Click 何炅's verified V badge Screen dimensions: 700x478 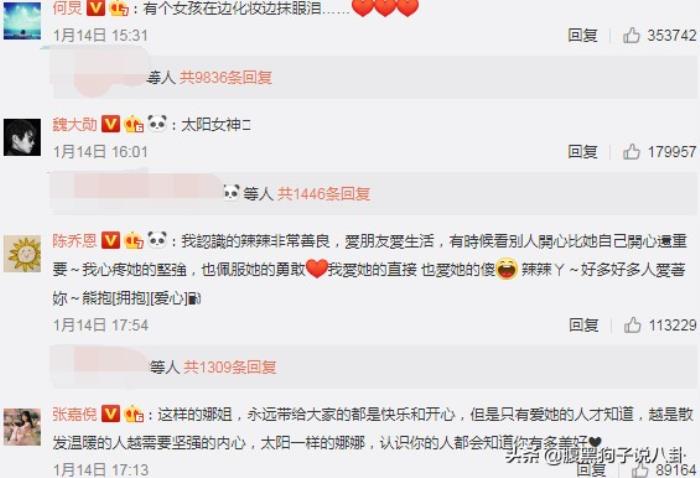96,7
